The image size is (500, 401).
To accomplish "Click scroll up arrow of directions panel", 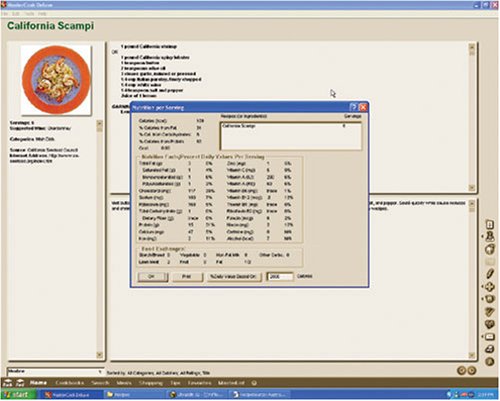I will tap(472, 203).
